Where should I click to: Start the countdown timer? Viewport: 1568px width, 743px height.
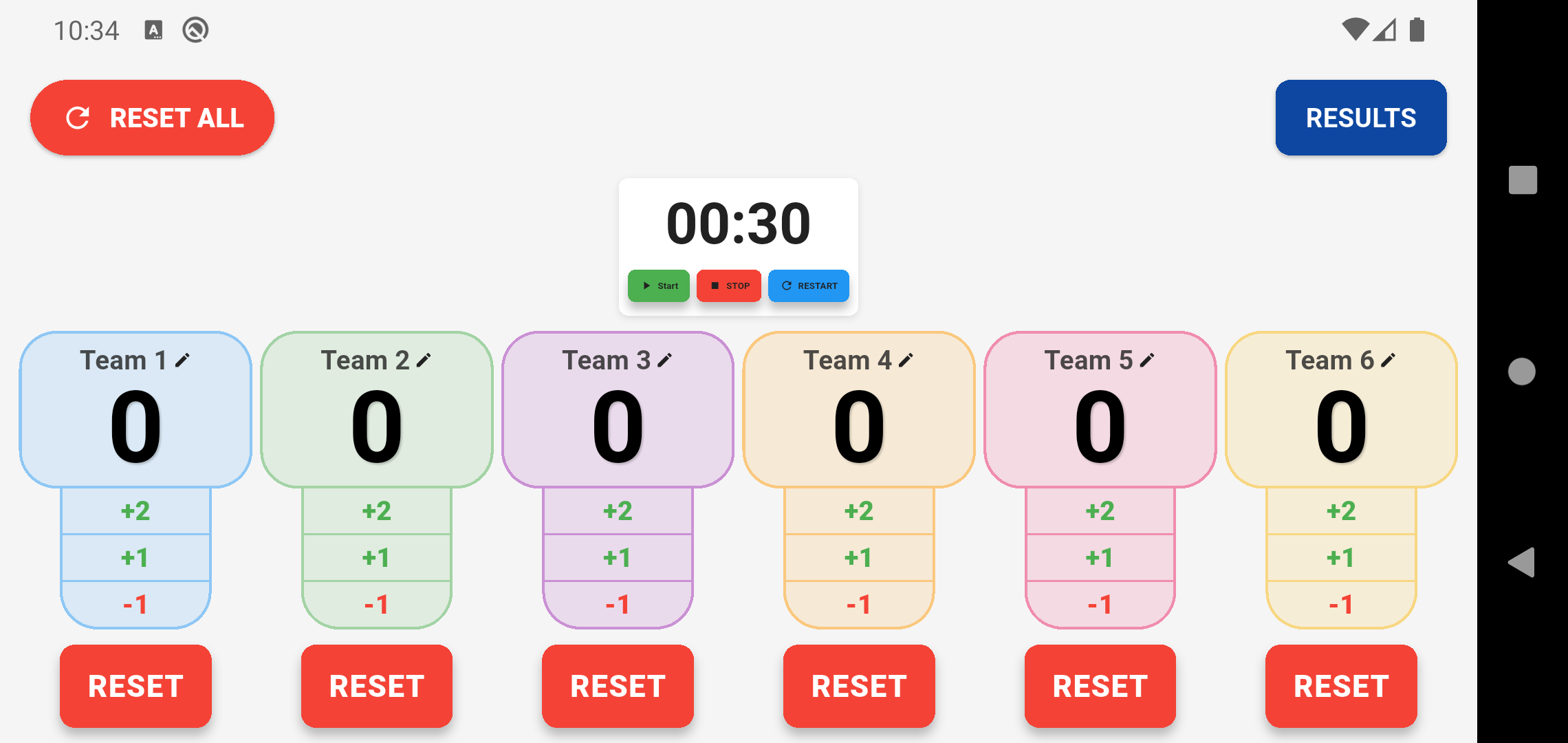click(658, 286)
